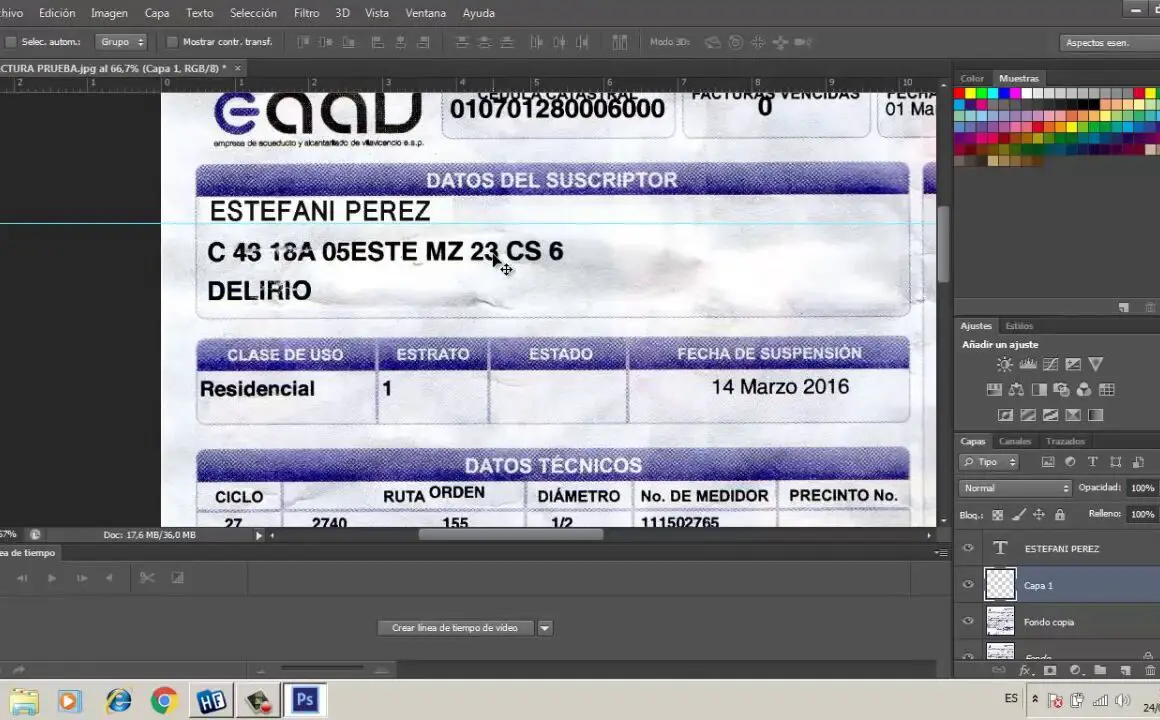Open the Aspectos esen. workspace dropdown
The height and width of the screenshot is (720, 1160).
[x=1109, y=43]
